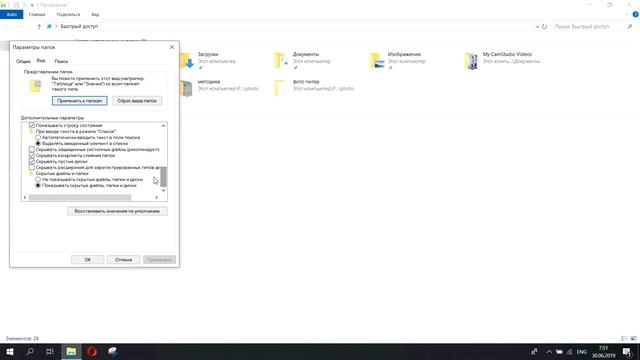Toggle Скрывать пустые диски checkbox
Viewport: 640px width, 360px height.
(32, 162)
